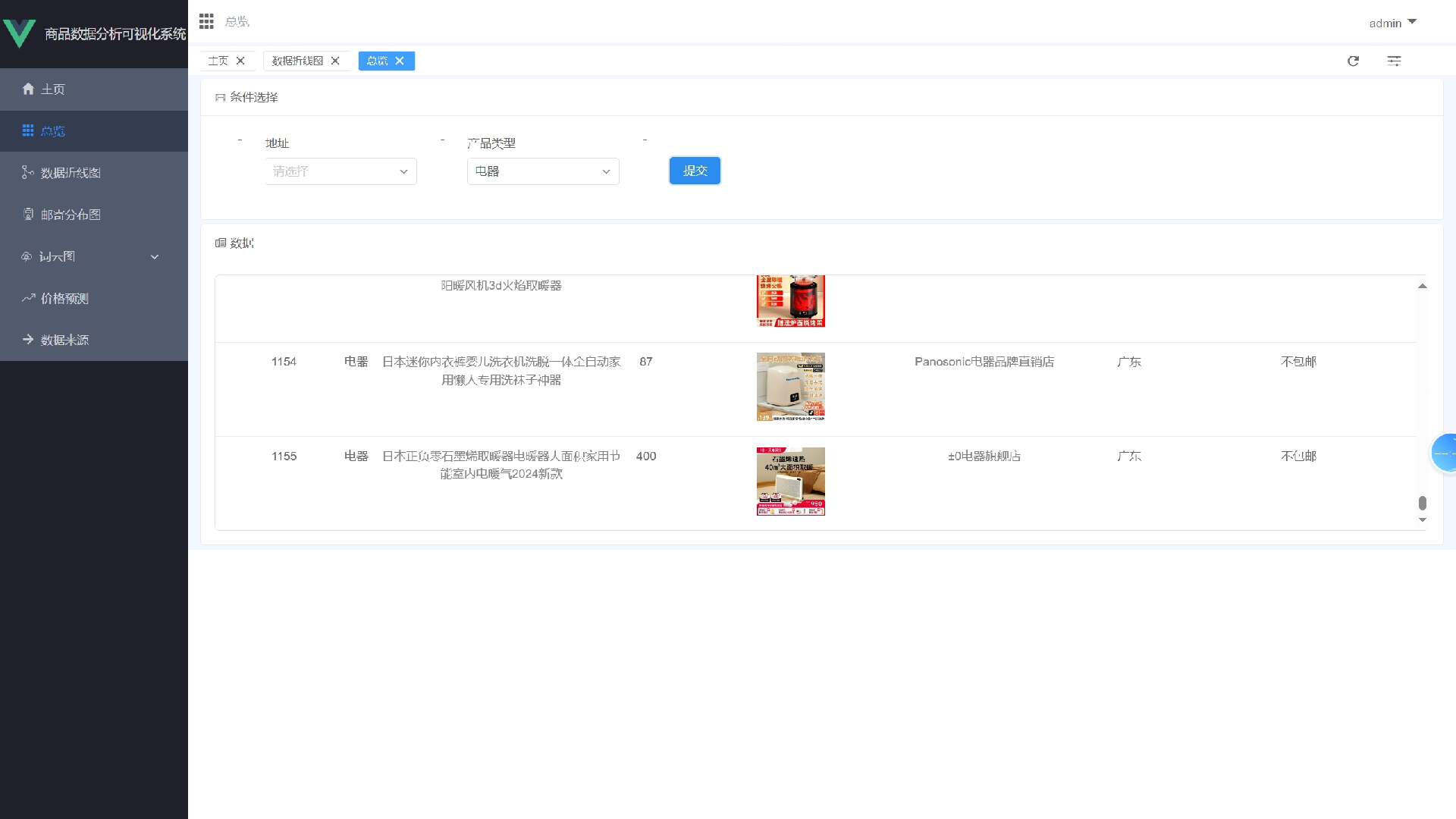Click the grid menu icon in header

click(x=206, y=21)
